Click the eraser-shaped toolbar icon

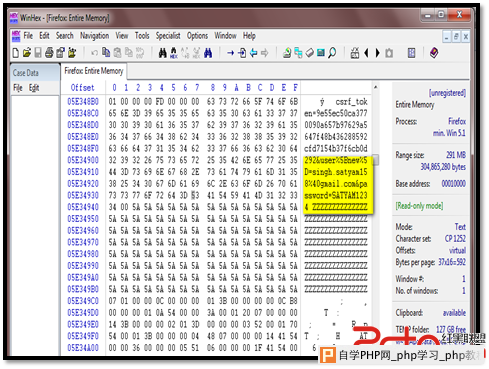pos(310,53)
